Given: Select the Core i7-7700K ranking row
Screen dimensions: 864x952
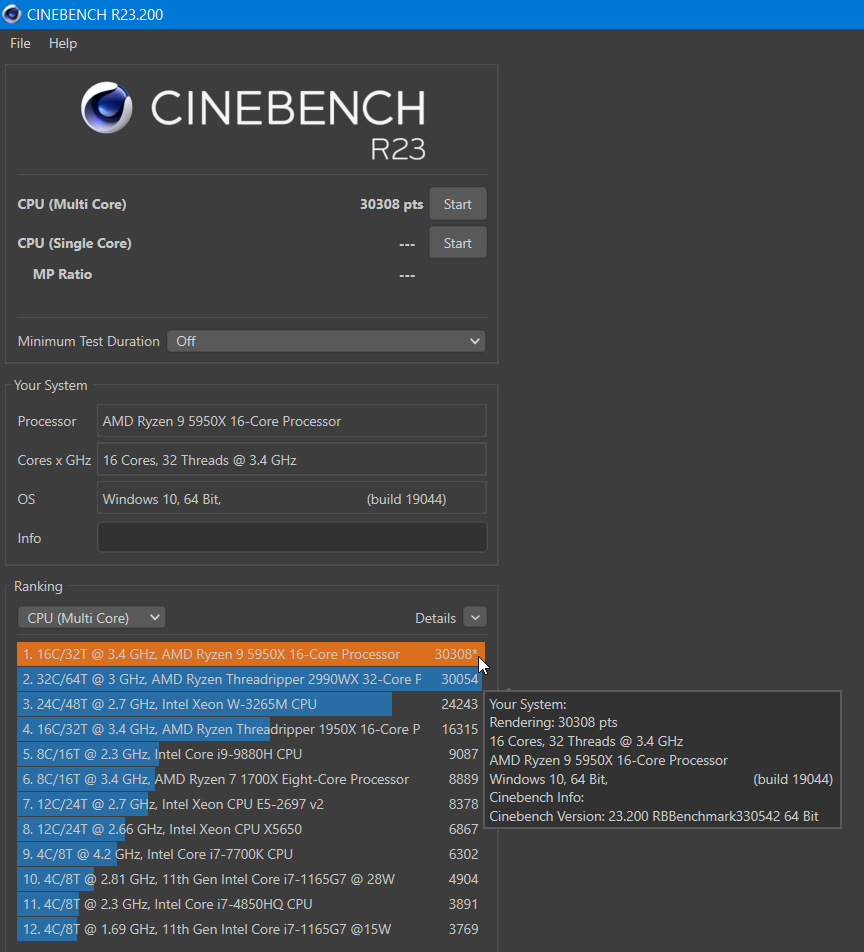Looking at the screenshot, I should pos(251,854).
